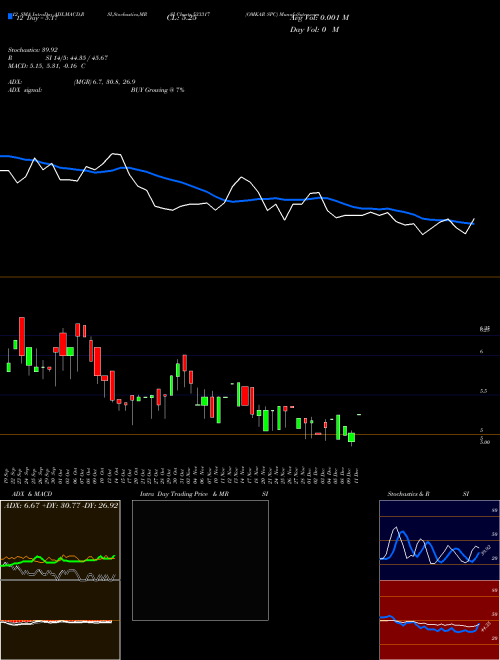Click the blue 12 Day SMA legend square
Viewport: 500px width, 660px height.
pos(10,16)
